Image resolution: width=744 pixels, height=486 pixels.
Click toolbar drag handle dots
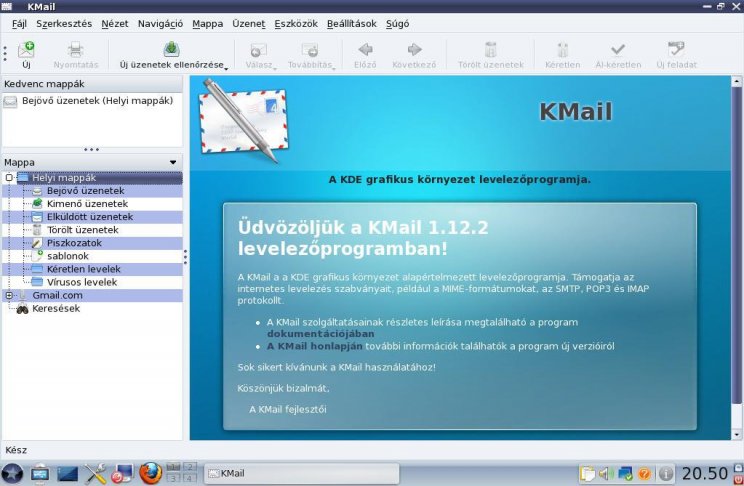[5, 54]
